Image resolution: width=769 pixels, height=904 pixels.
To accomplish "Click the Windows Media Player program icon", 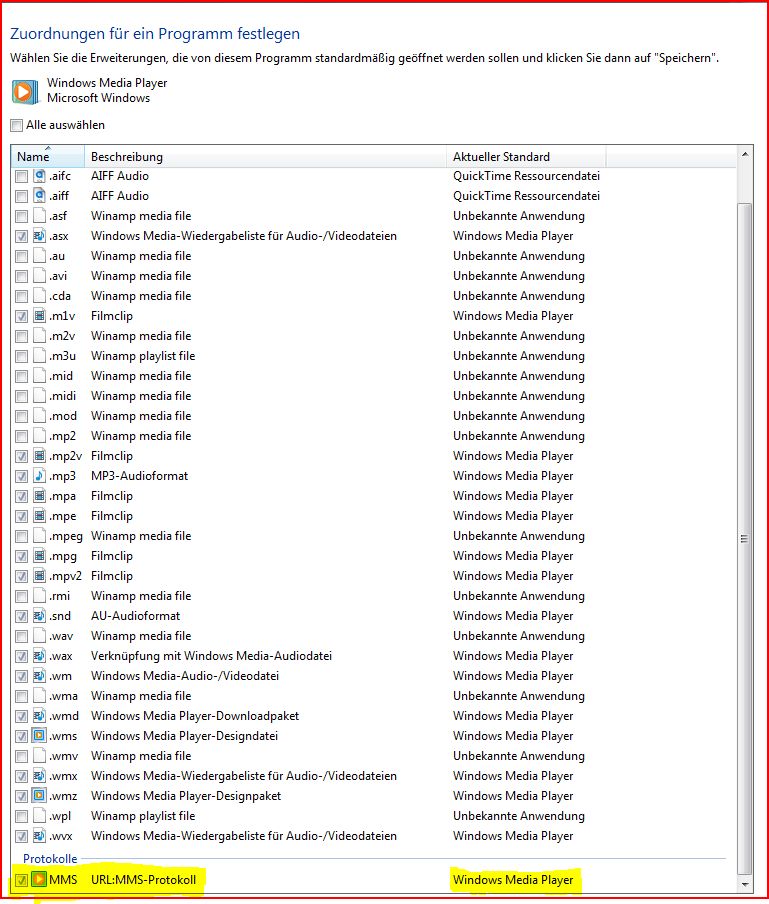I will coord(24,91).
